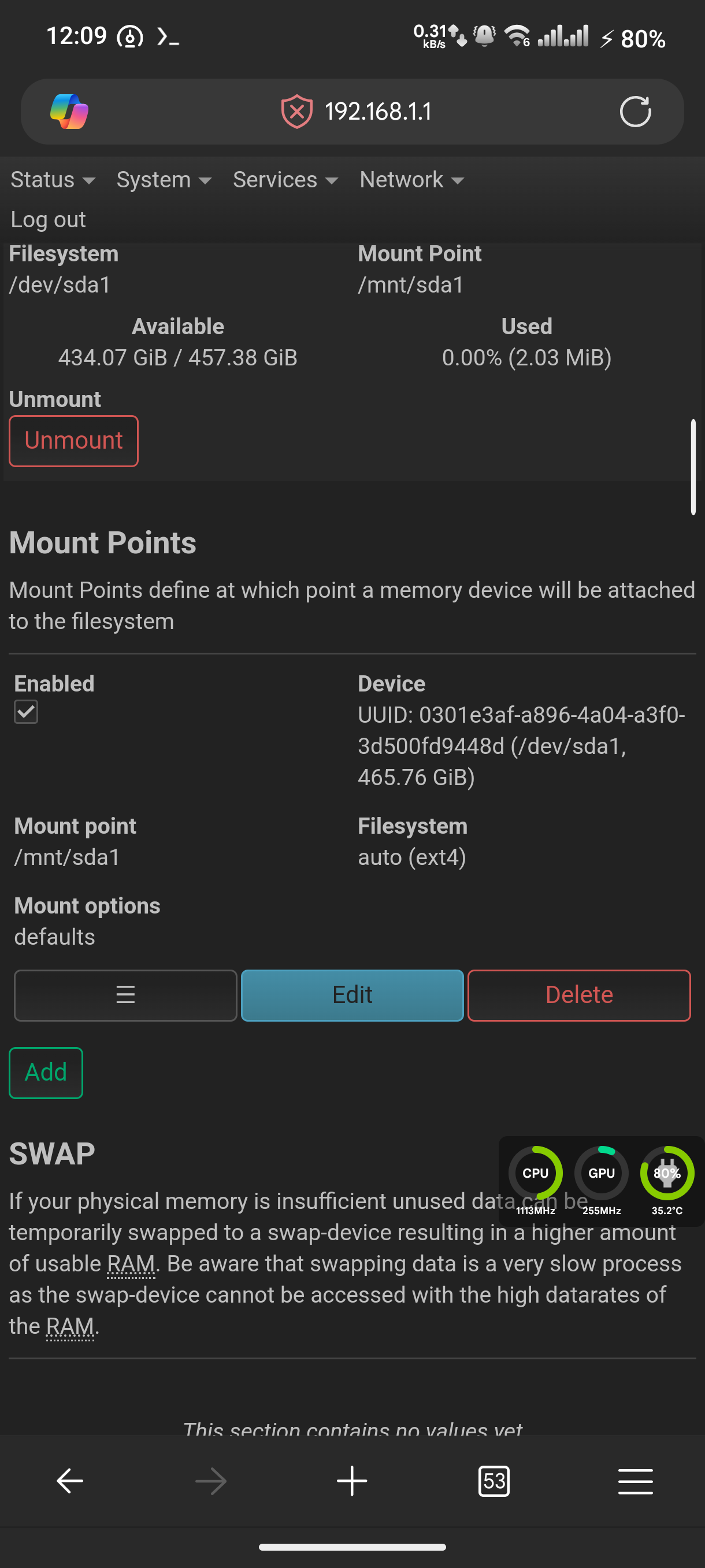Edit the /mnt/sda1 mount point
The width and height of the screenshot is (705, 1568).
tap(352, 995)
